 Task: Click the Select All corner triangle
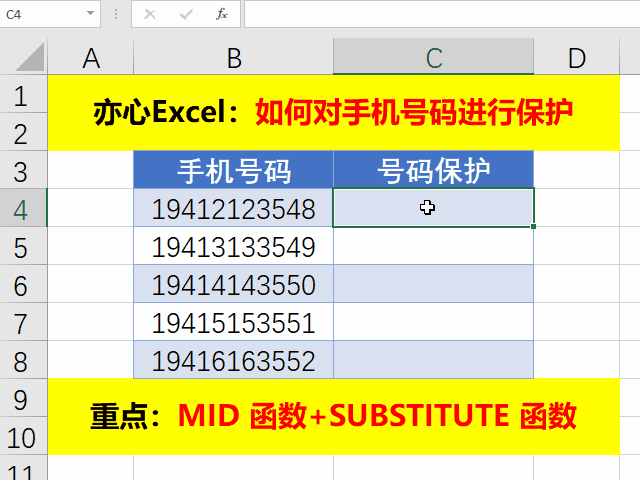(23, 58)
